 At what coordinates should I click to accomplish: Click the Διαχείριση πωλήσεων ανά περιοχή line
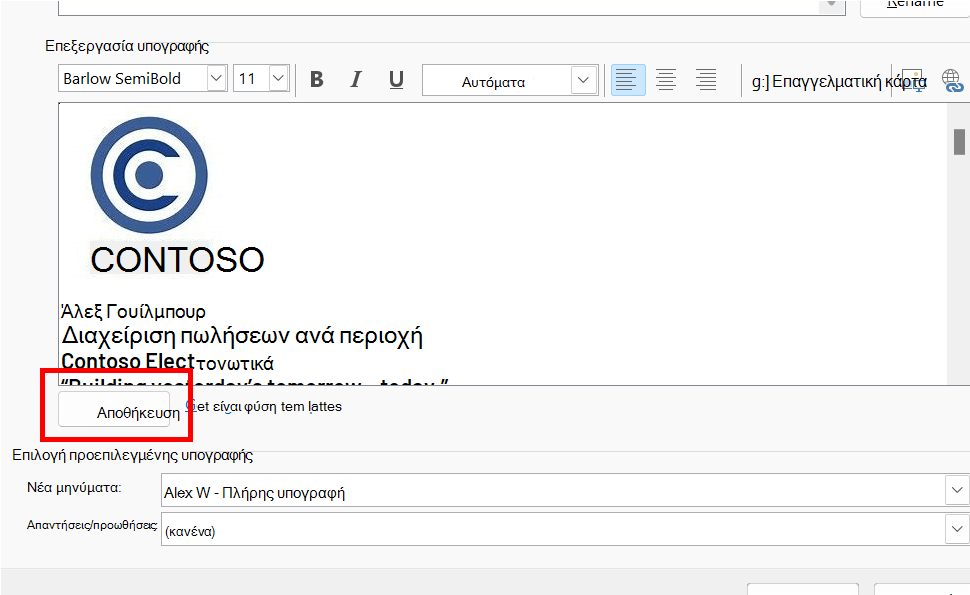[242, 336]
